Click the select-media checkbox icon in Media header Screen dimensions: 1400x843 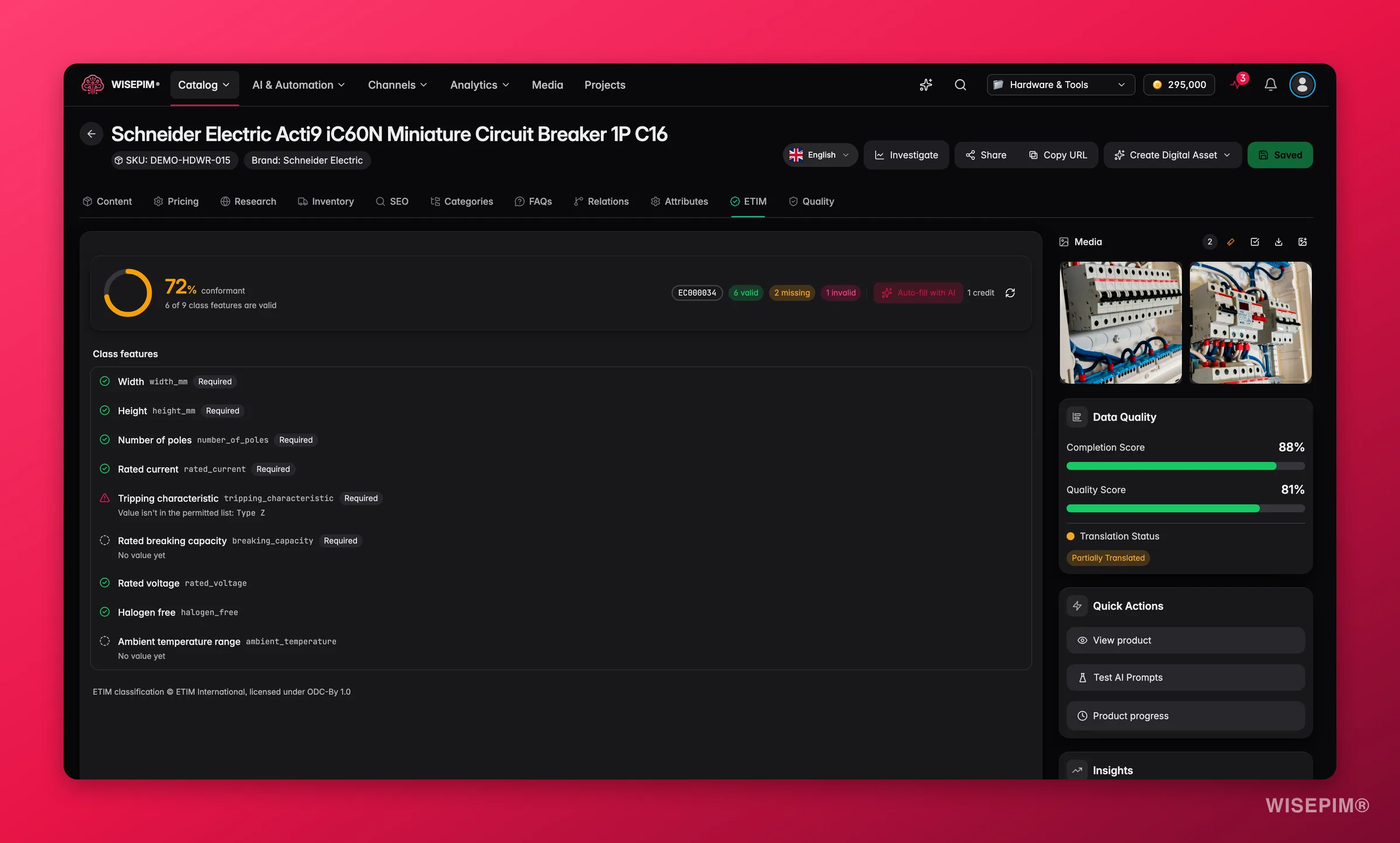(x=1255, y=242)
